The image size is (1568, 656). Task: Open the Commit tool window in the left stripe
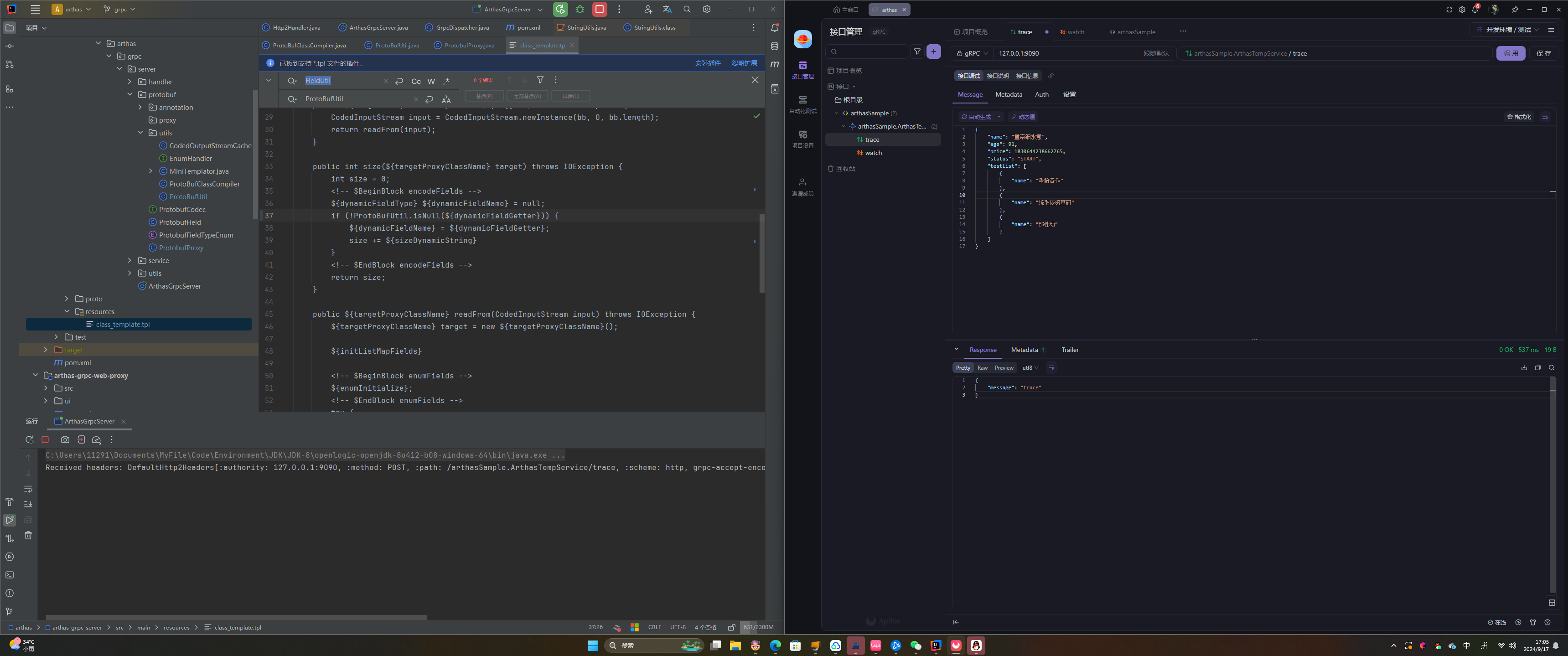(x=9, y=46)
